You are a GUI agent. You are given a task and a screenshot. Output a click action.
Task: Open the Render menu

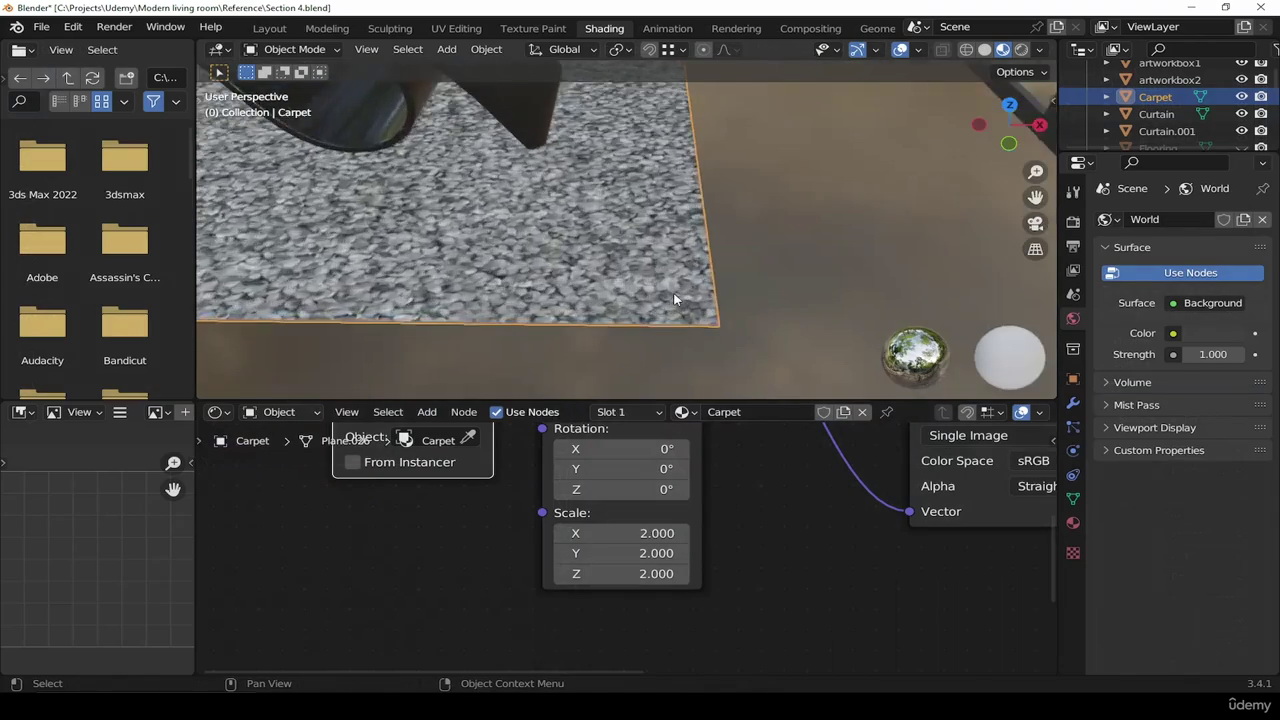coord(114,27)
